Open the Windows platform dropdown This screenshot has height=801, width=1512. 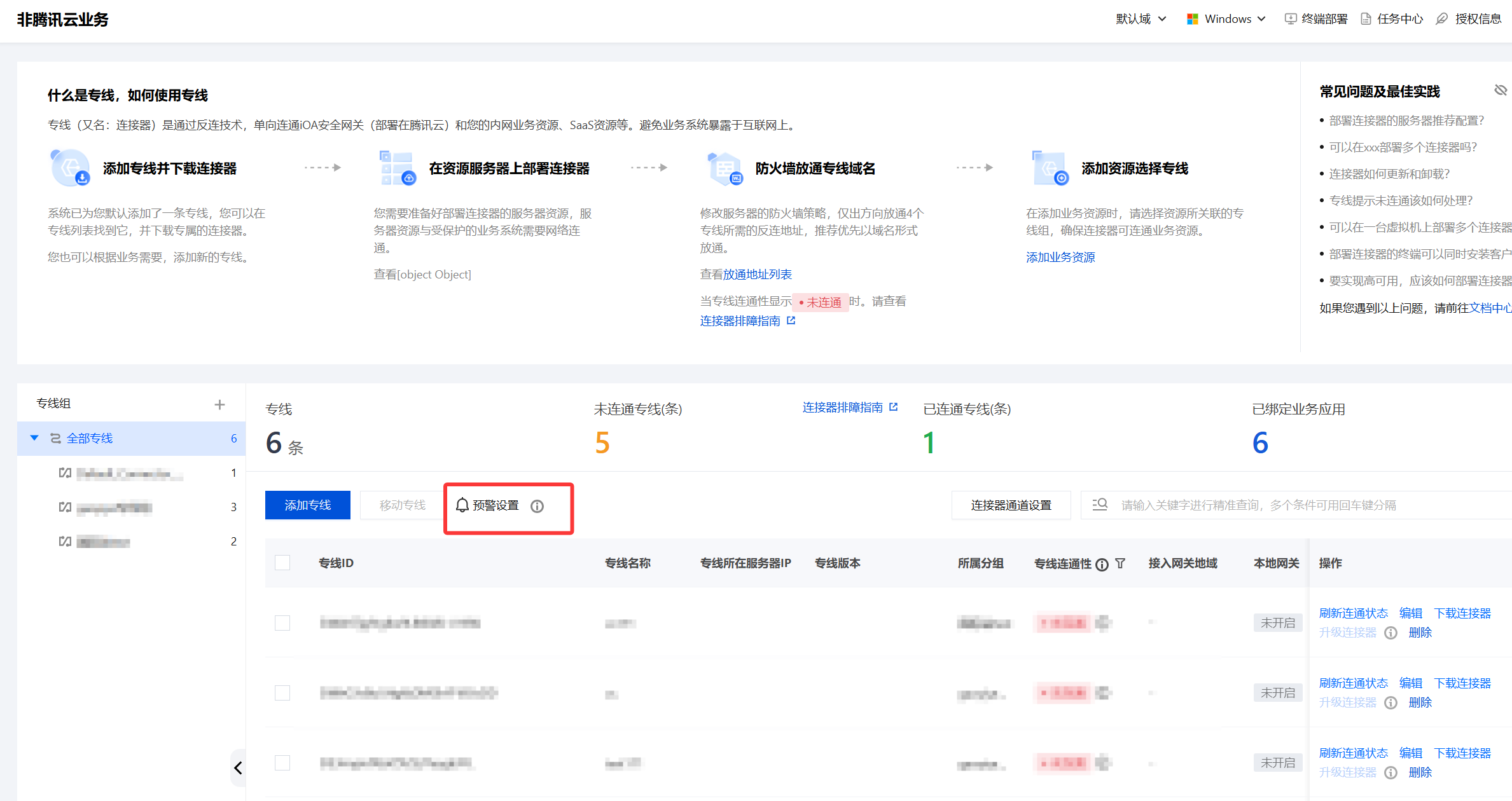1226,19
